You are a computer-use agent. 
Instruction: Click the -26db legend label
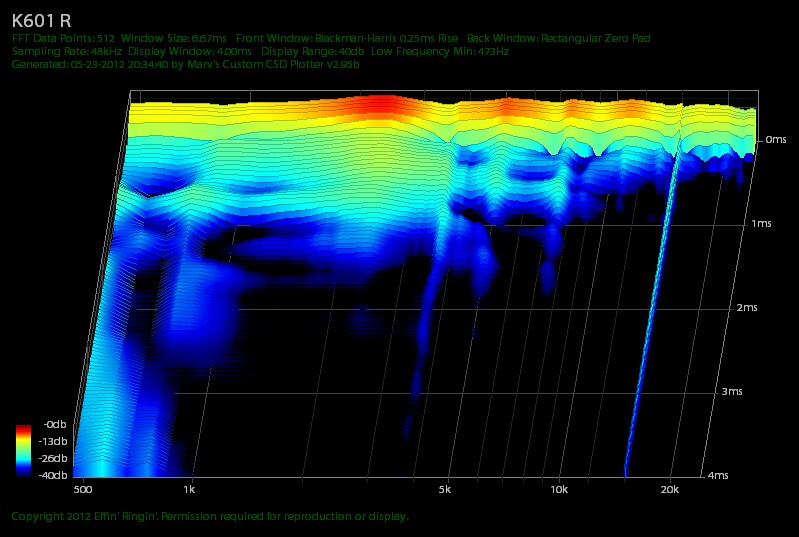tap(53, 458)
